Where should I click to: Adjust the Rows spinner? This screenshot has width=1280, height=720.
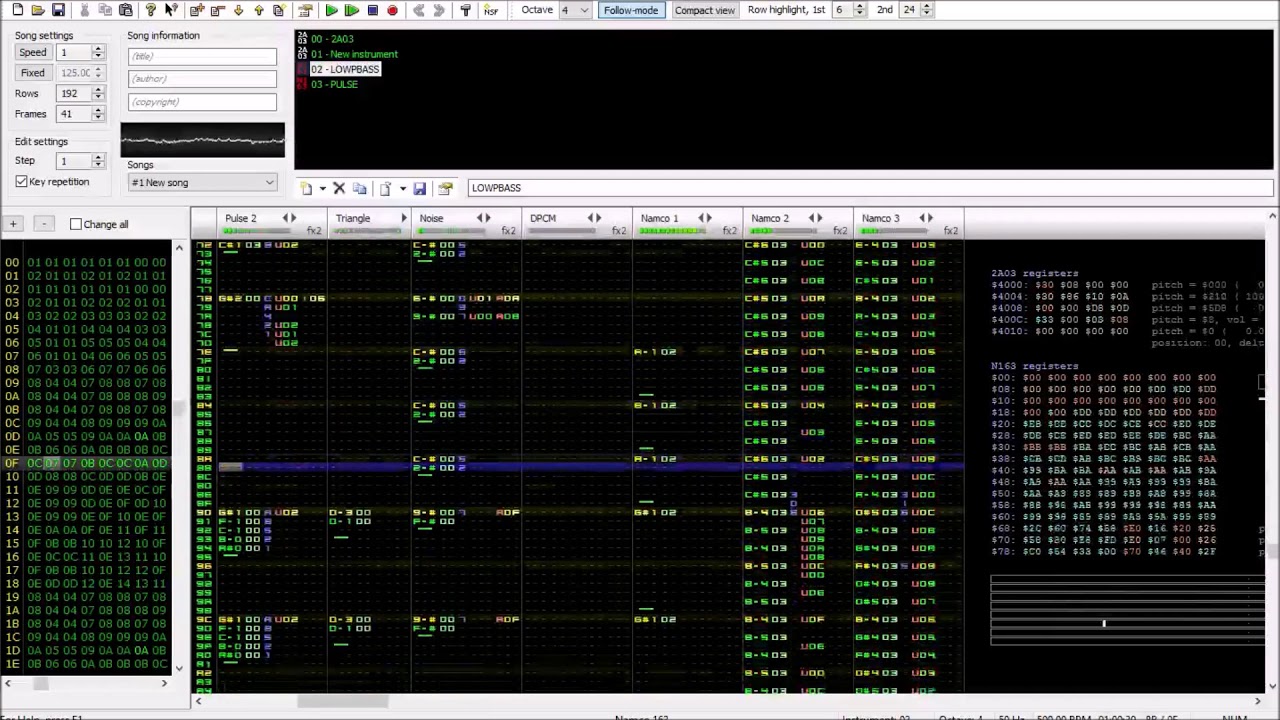tap(98, 93)
